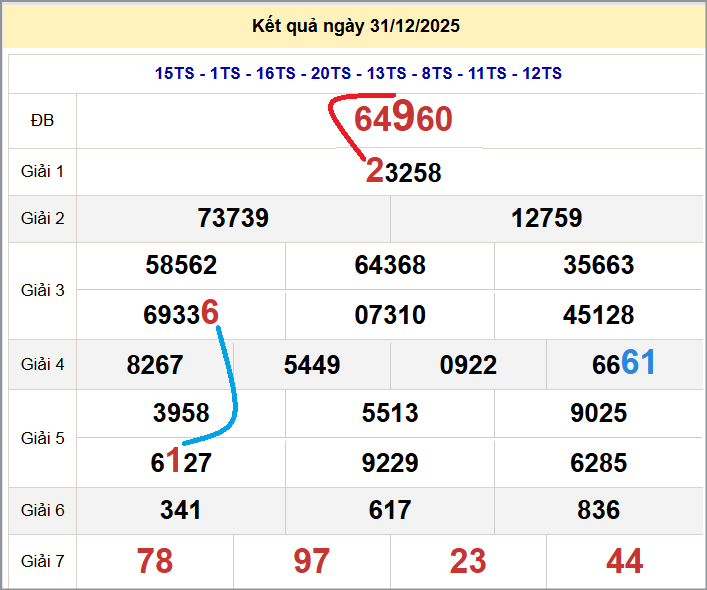Click Giải 5 number 6127
The width and height of the screenshot is (707, 590).
[x=181, y=462]
